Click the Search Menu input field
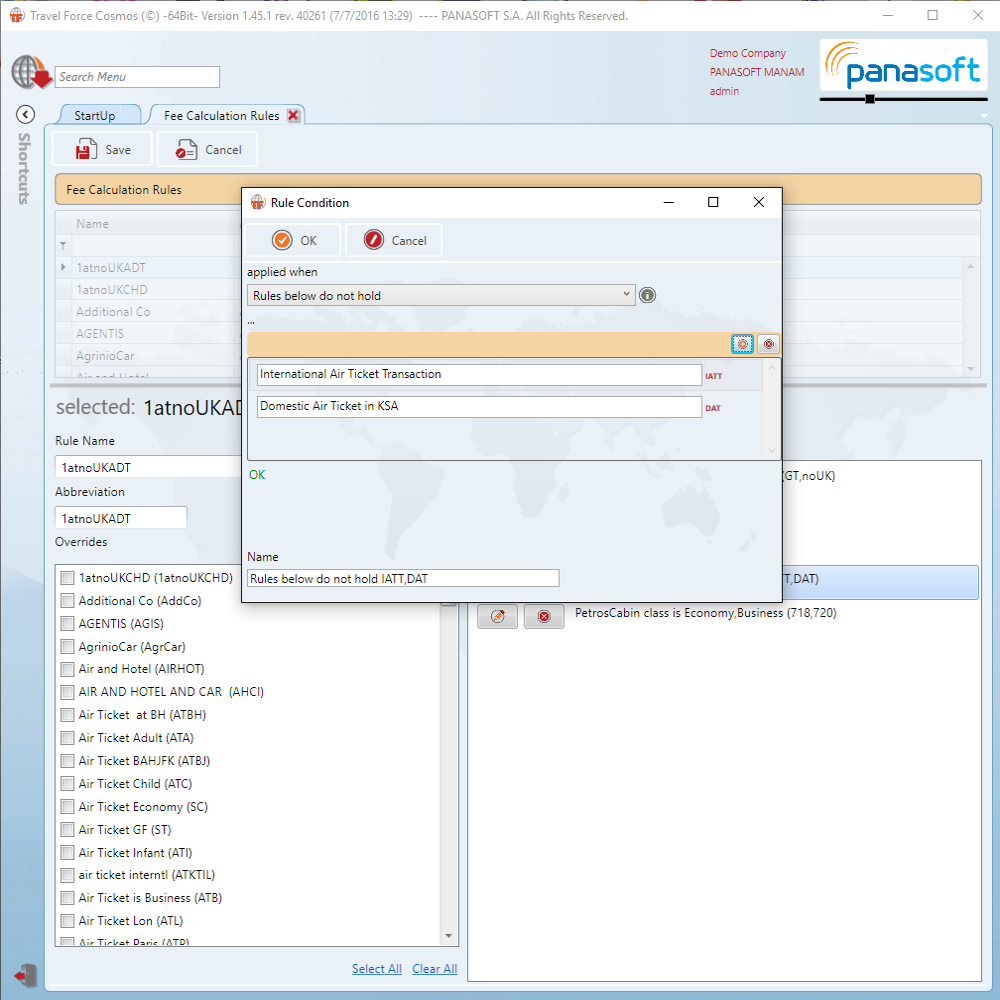1000x1000 pixels. (x=137, y=77)
